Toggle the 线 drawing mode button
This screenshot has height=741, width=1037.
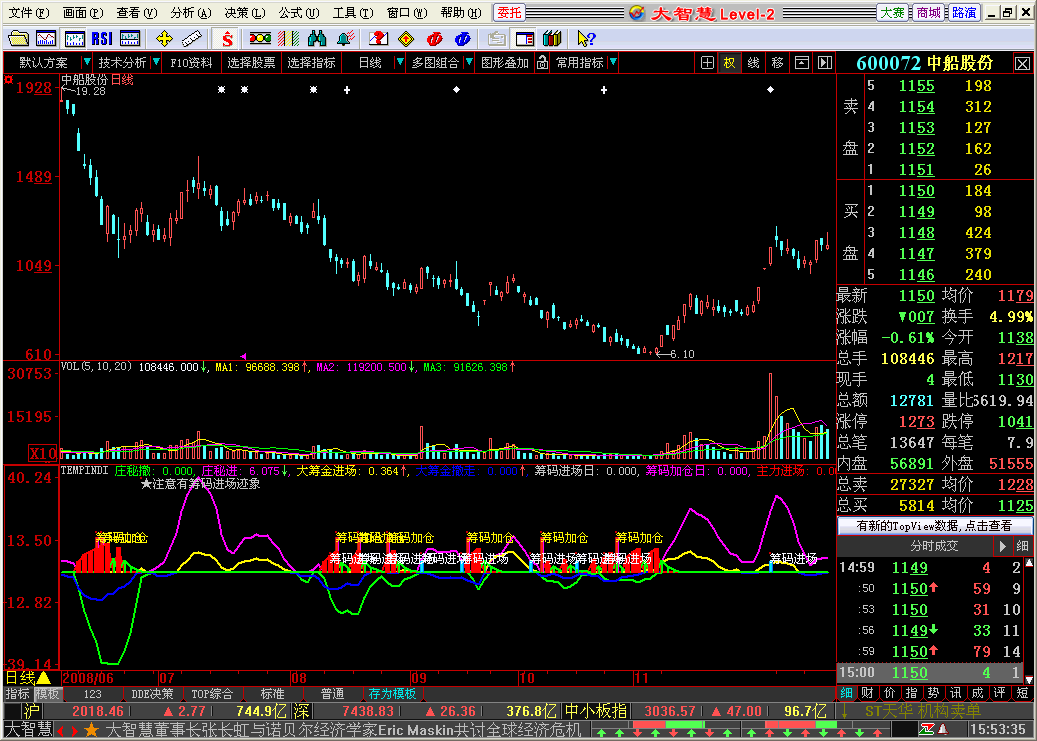tap(753, 63)
